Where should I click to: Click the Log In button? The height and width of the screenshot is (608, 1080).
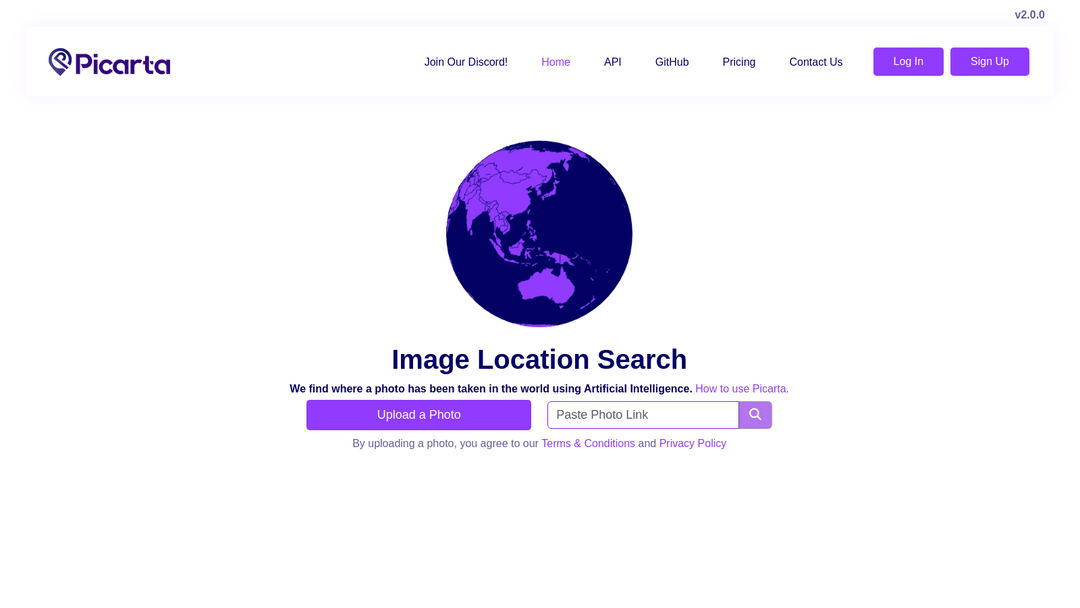[908, 61]
